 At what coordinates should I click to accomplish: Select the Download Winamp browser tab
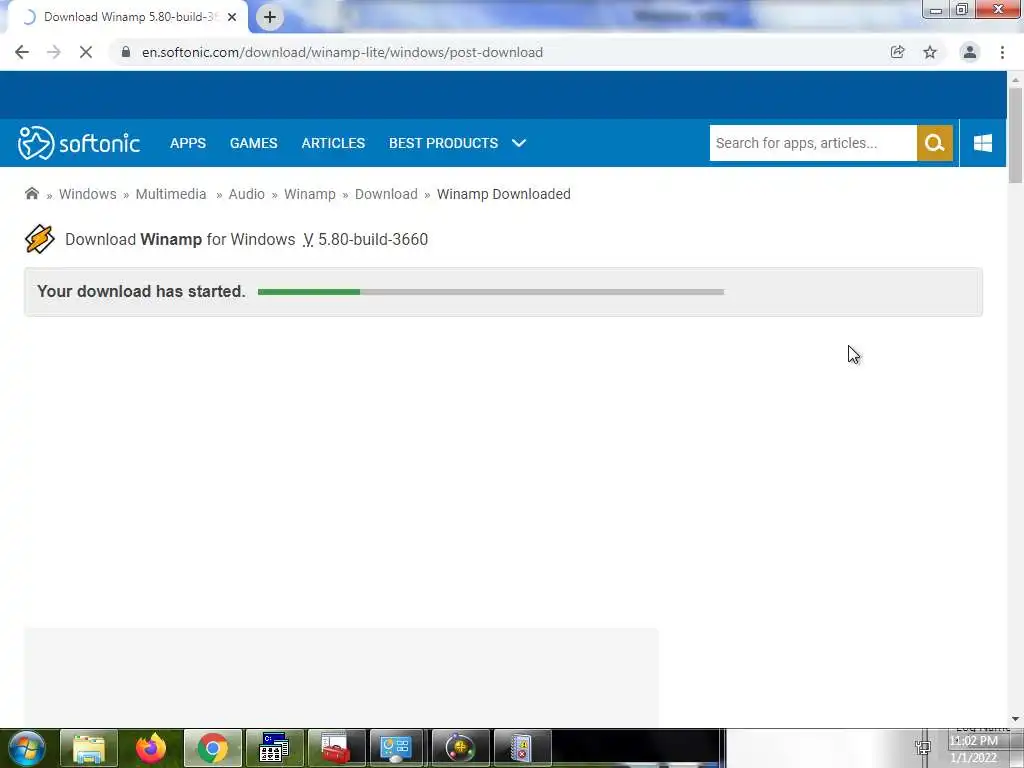[x=128, y=17]
